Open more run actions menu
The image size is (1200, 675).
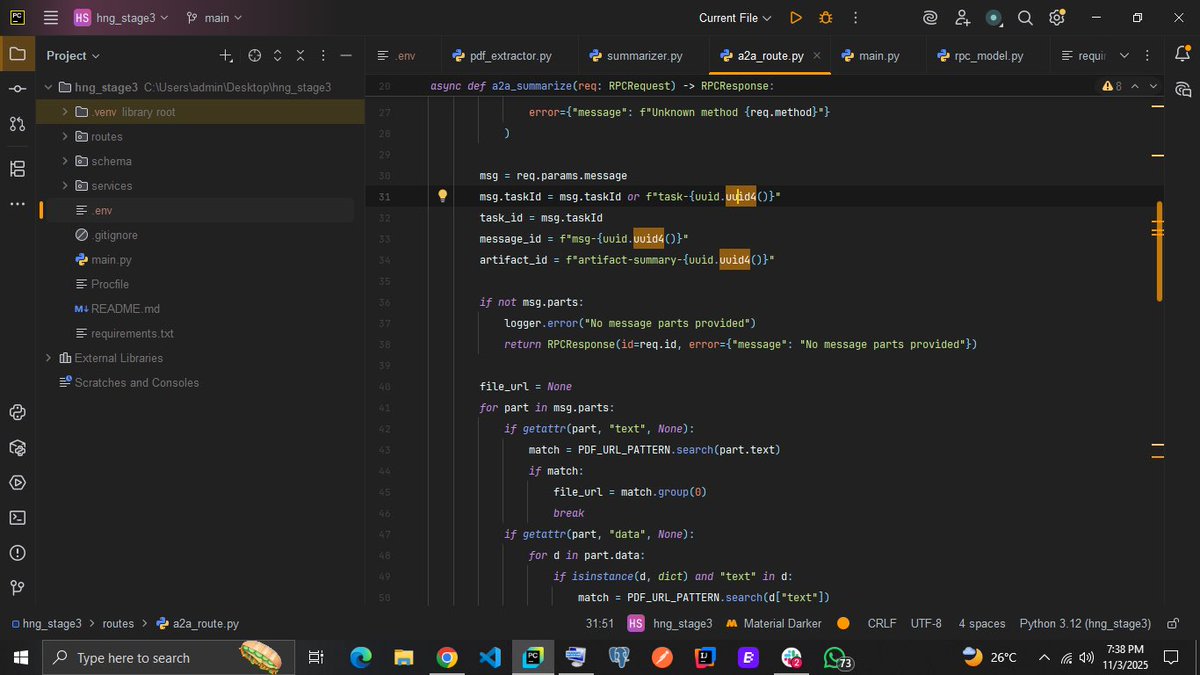(x=855, y=18)
